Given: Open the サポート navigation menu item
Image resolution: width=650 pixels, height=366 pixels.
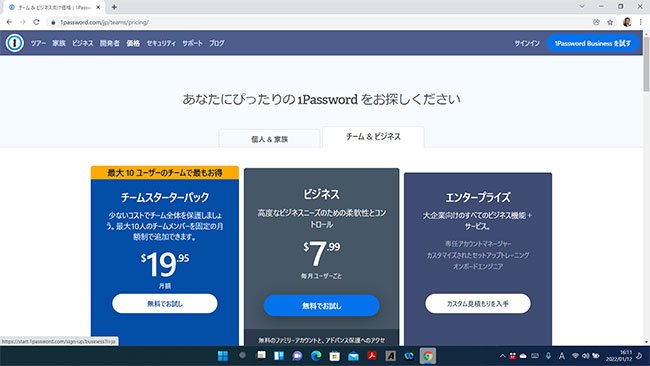Looking at the screenshot, I should point(192,43).
